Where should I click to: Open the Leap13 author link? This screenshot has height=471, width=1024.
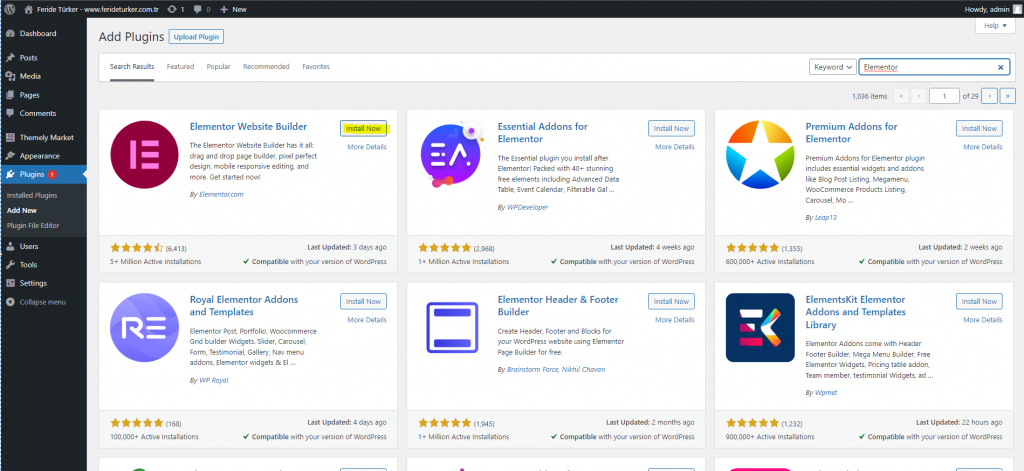coord(825,218)
